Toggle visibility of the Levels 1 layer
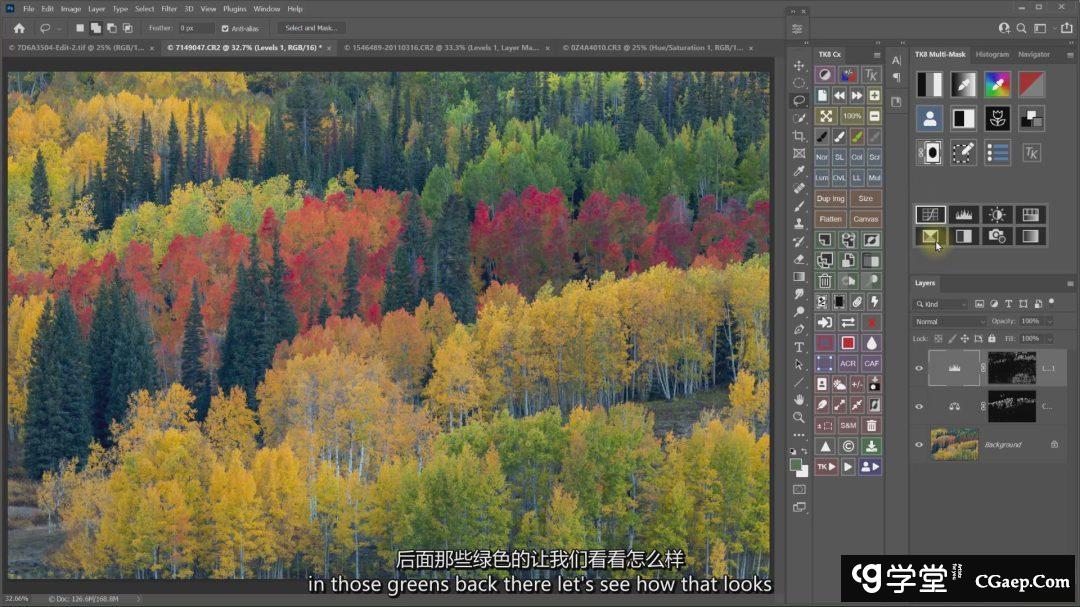1080x607 pixels. point(919,368)
